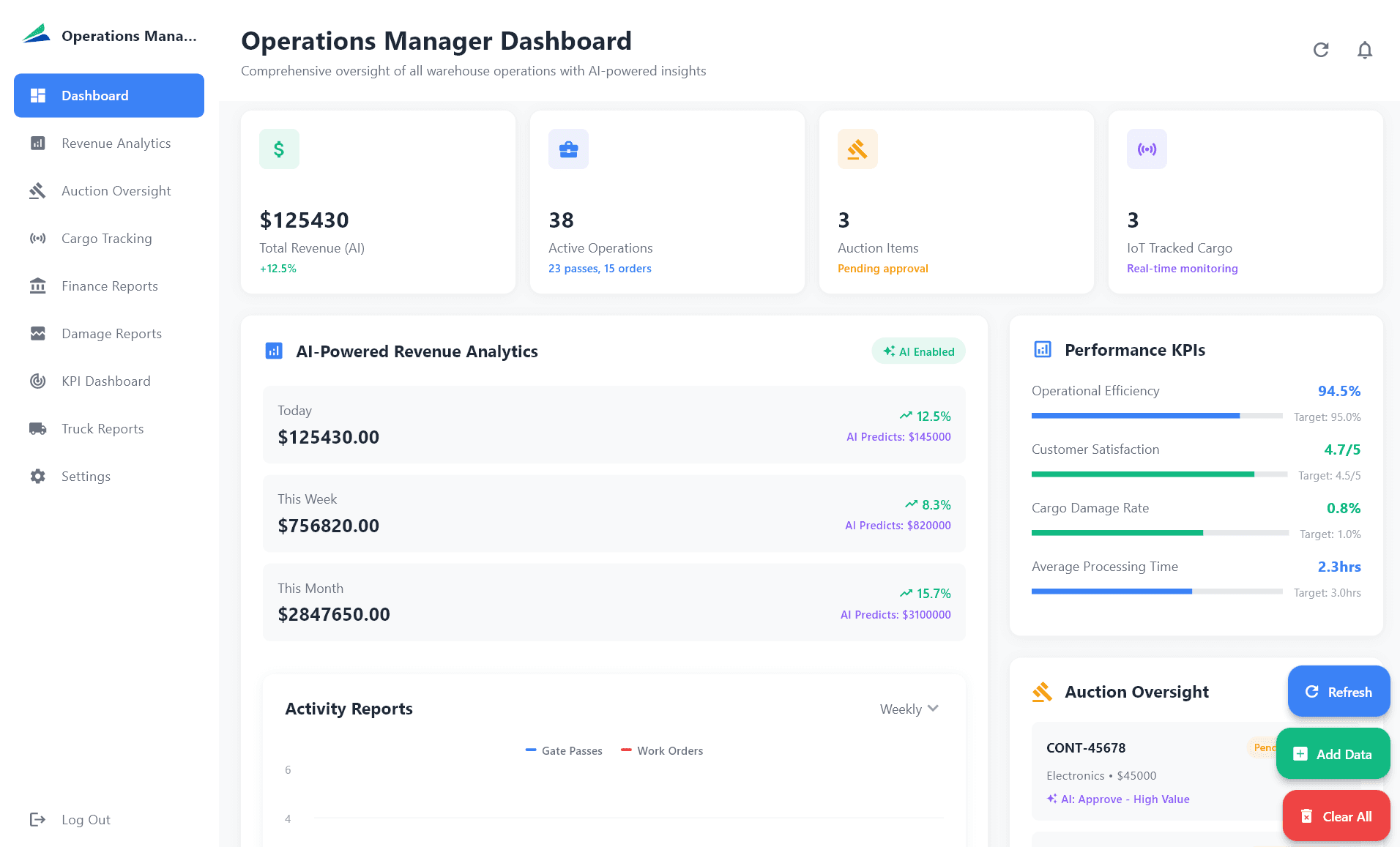
Task: Click the refresh icon in the top bar
Action: coord(1321,50)
